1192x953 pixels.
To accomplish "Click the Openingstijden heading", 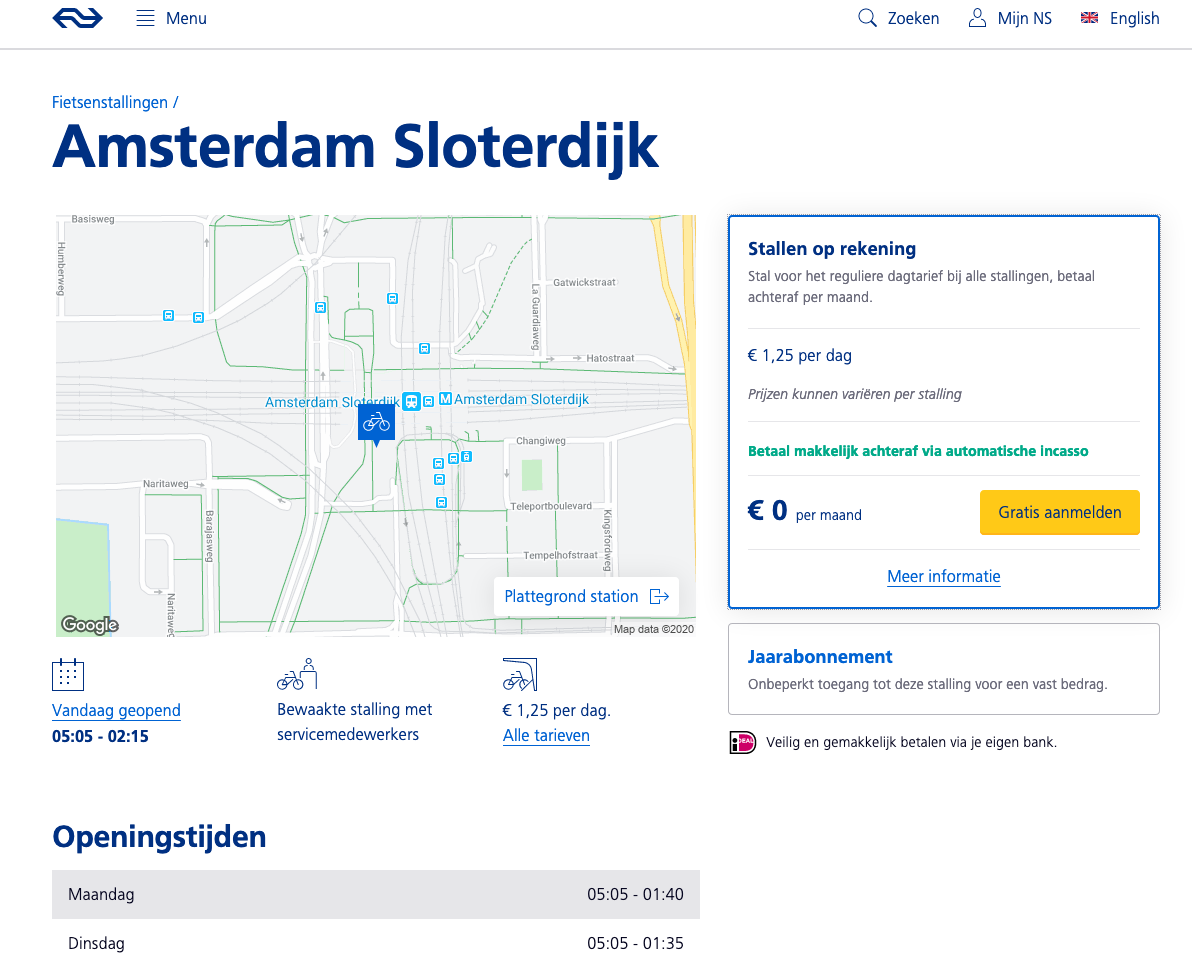I will (159, 837).
